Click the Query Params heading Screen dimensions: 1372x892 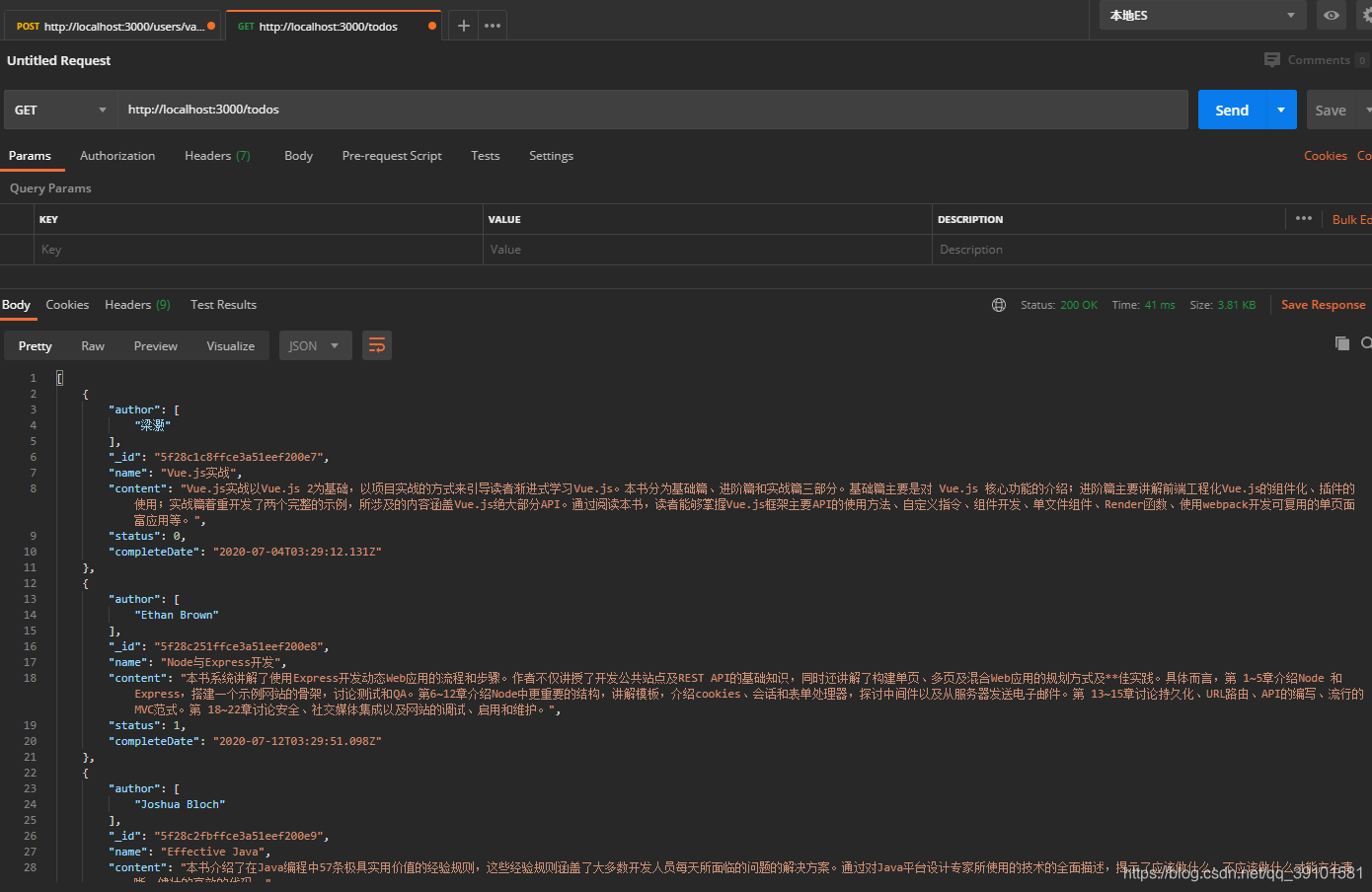50,188
